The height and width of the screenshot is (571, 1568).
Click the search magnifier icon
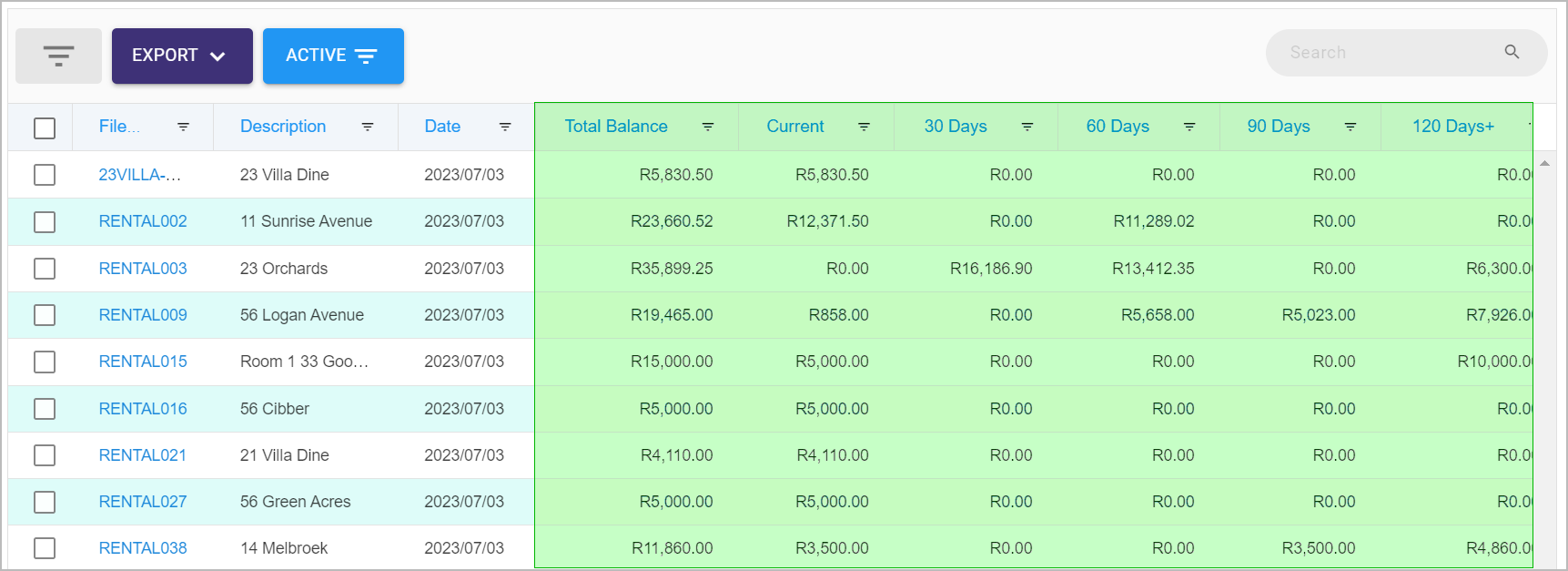pyautogui.click(x=1512, y=52)
